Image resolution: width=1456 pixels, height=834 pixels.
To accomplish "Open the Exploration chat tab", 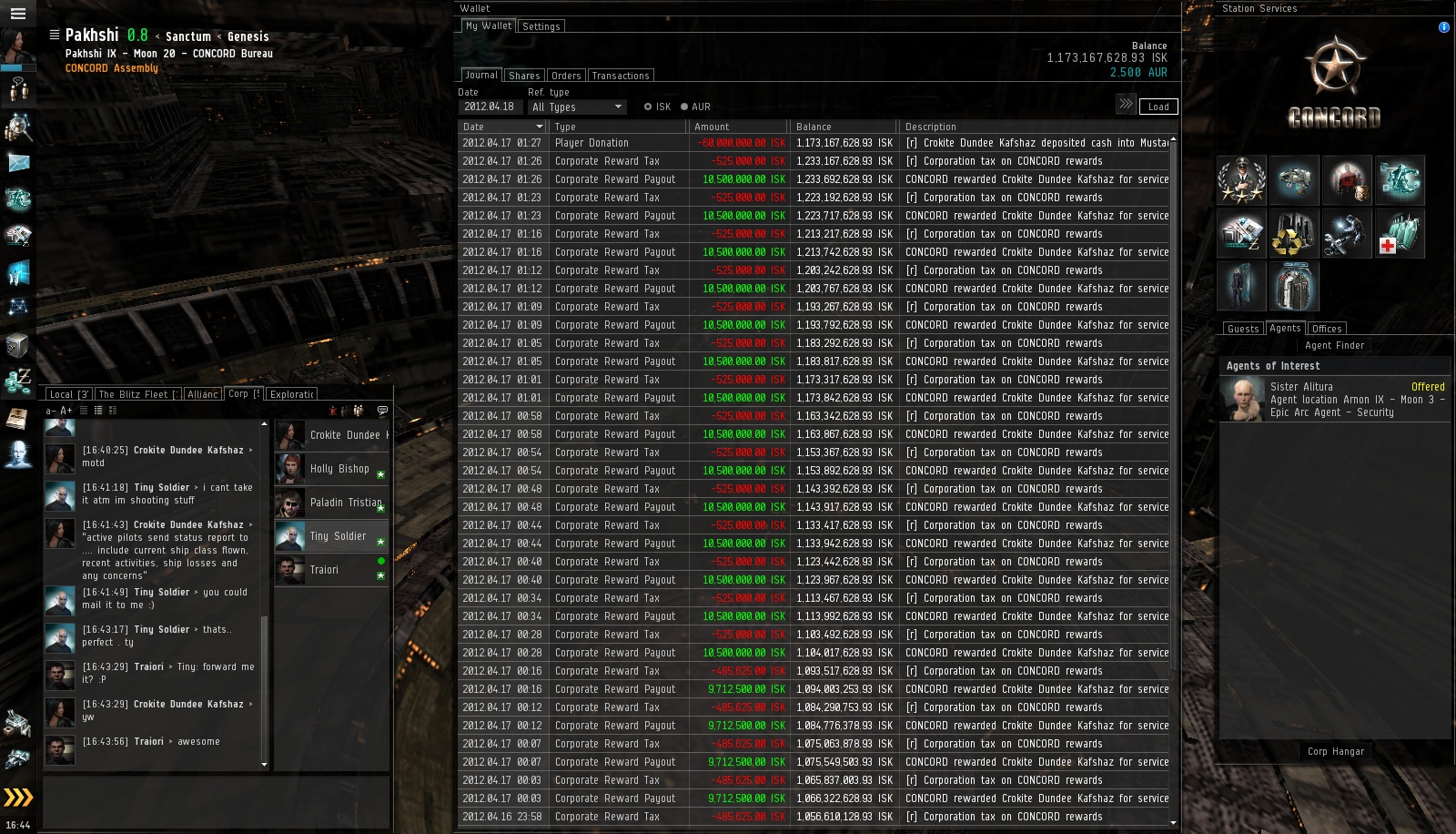I will [x=292, y=394].
